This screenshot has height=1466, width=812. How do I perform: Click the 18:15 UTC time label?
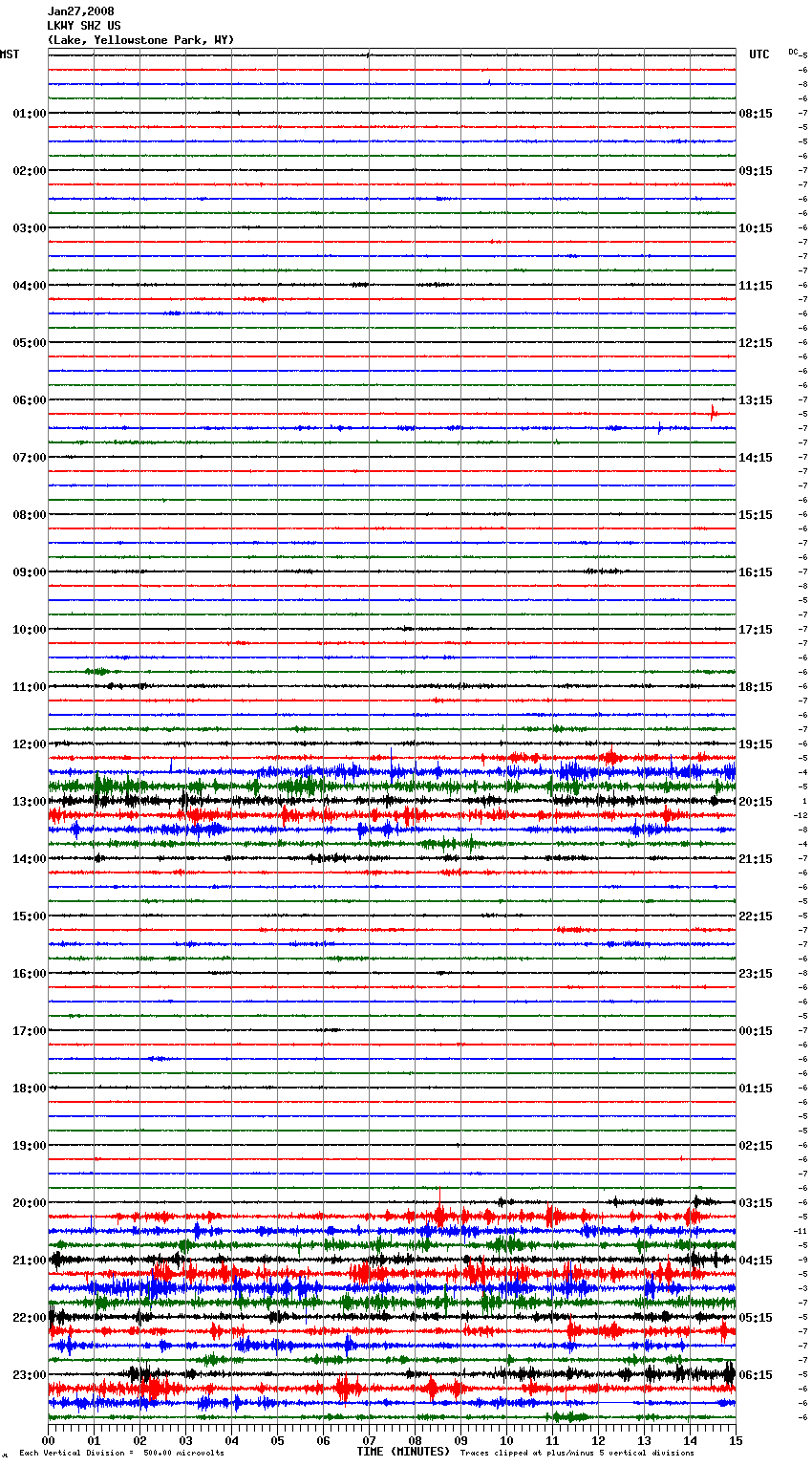click(756, 687)
